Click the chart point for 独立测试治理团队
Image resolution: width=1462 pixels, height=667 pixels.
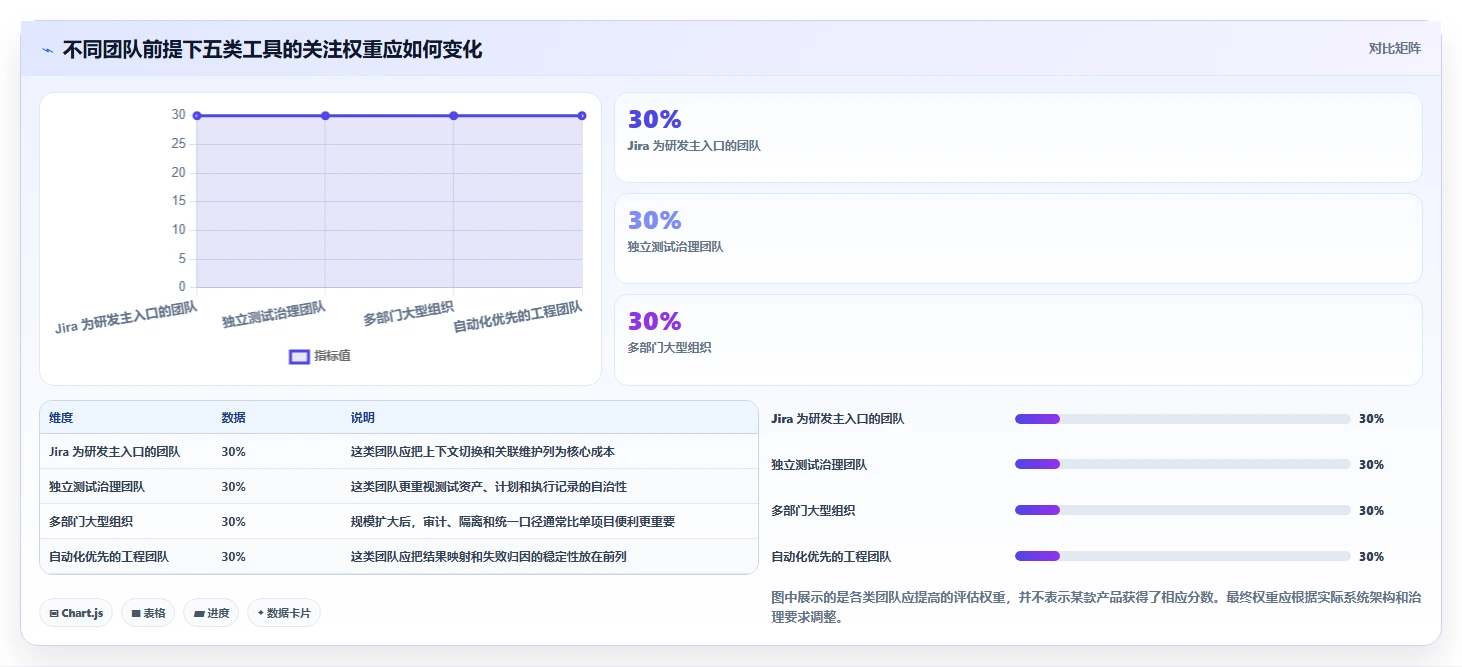pos(325,116)
